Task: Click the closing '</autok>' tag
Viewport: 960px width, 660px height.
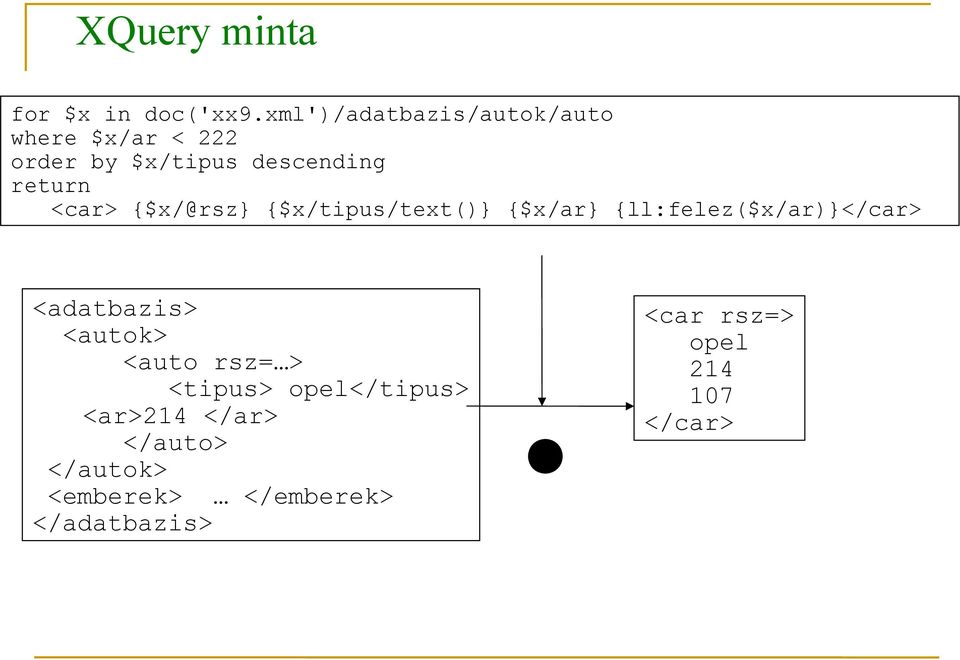Action: tap(108, 470)
